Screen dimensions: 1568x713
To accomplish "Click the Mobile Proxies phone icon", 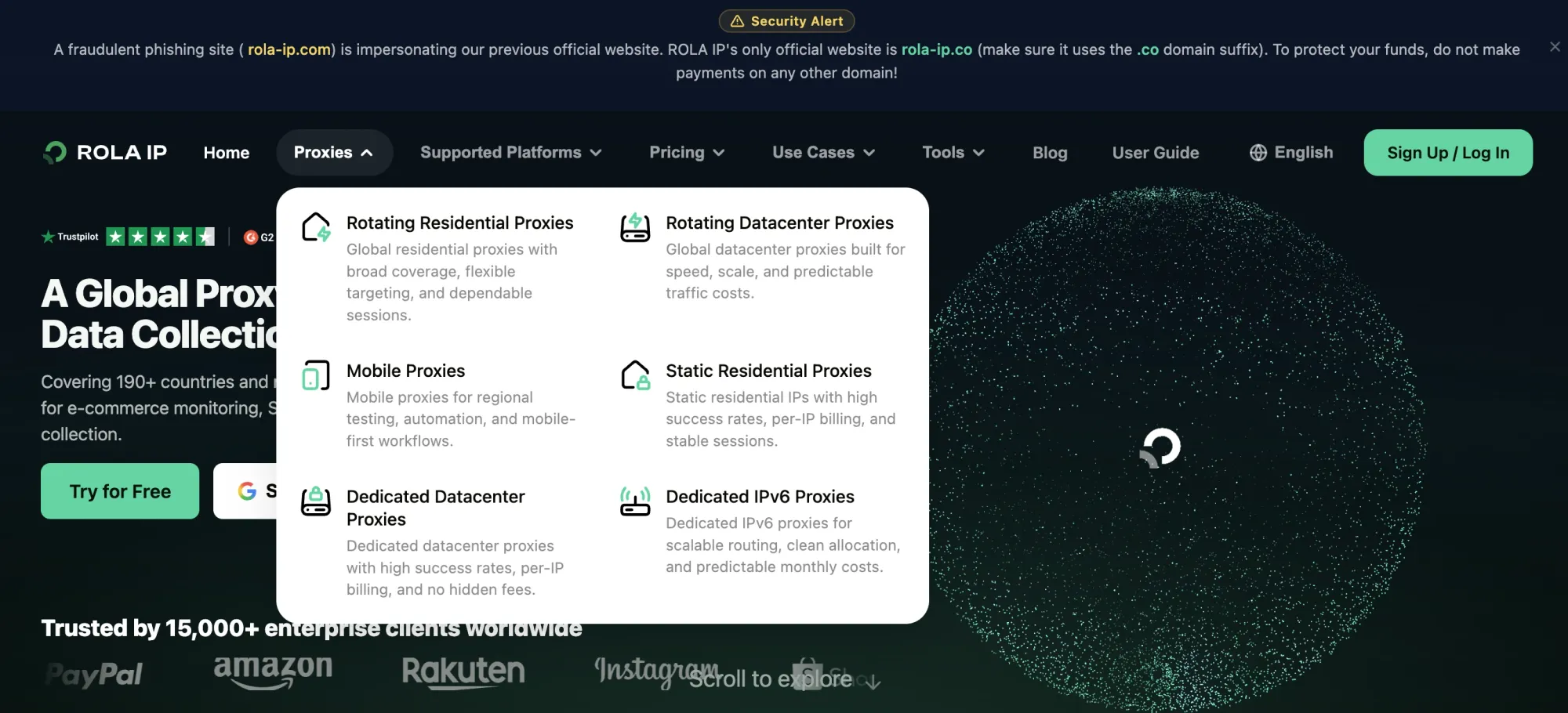I will [316, 375].
